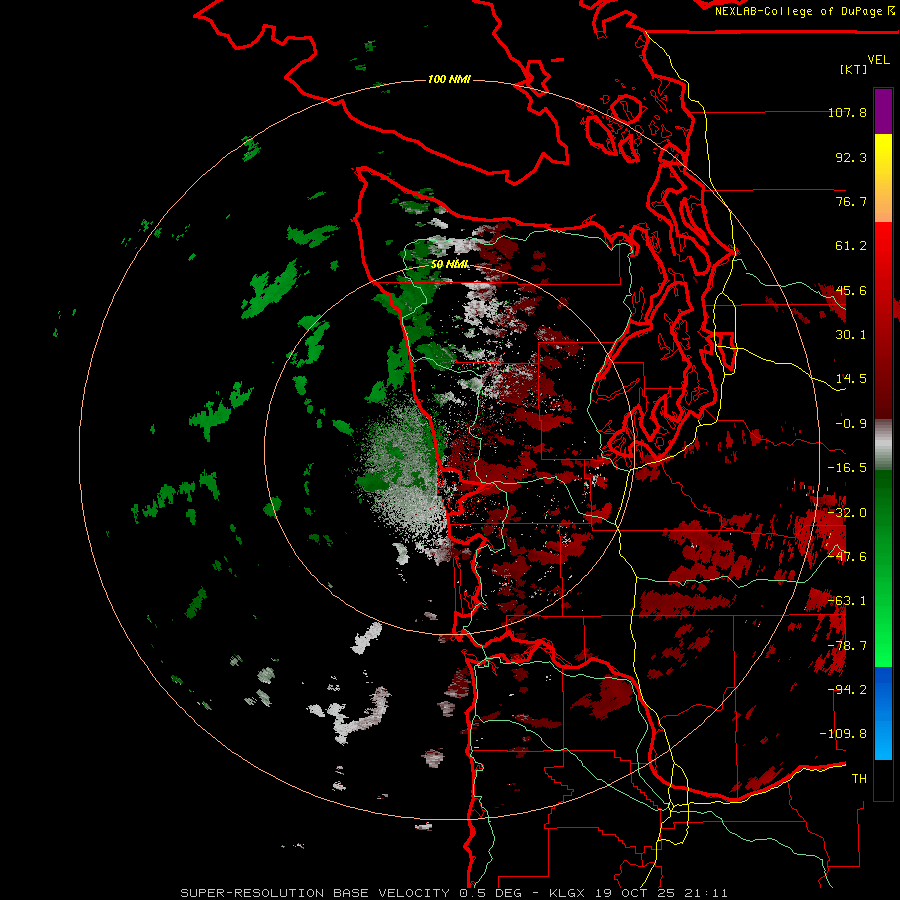Click the 50 NMI range ring label
The width and height of the screenshot is (900, 900).
tap(449, 265)
